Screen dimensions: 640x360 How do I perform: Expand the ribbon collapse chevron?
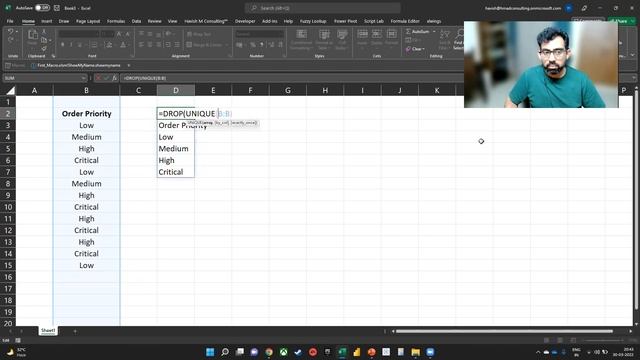633,56
